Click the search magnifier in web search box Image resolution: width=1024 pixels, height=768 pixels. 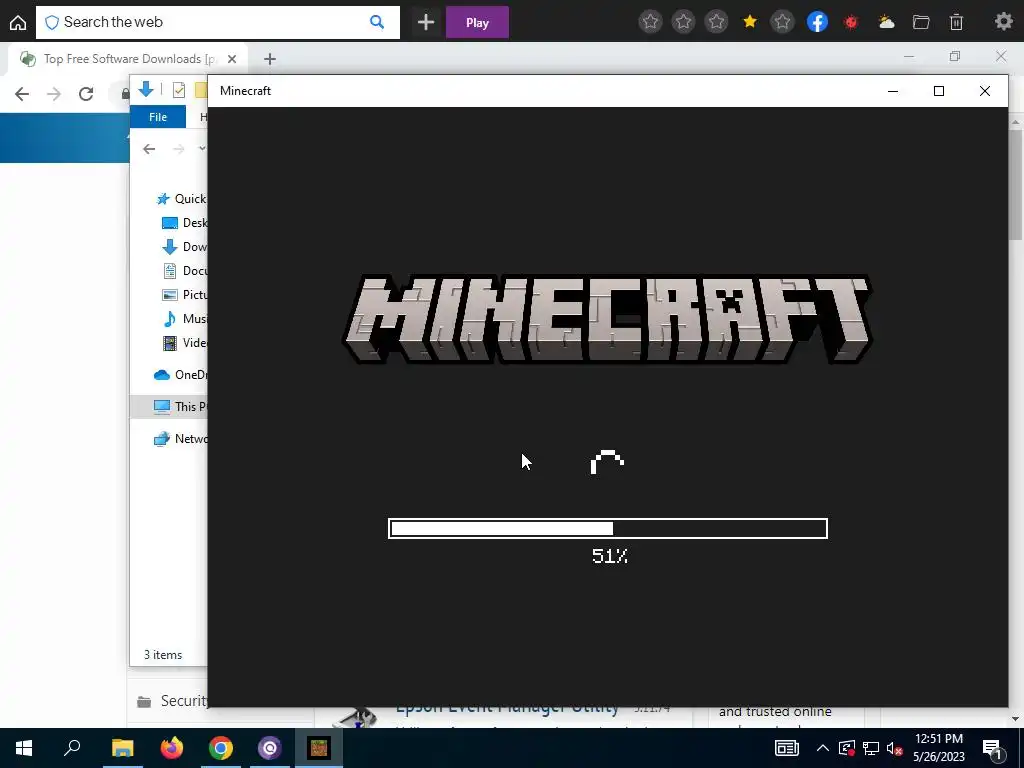[x=377, y=22]
